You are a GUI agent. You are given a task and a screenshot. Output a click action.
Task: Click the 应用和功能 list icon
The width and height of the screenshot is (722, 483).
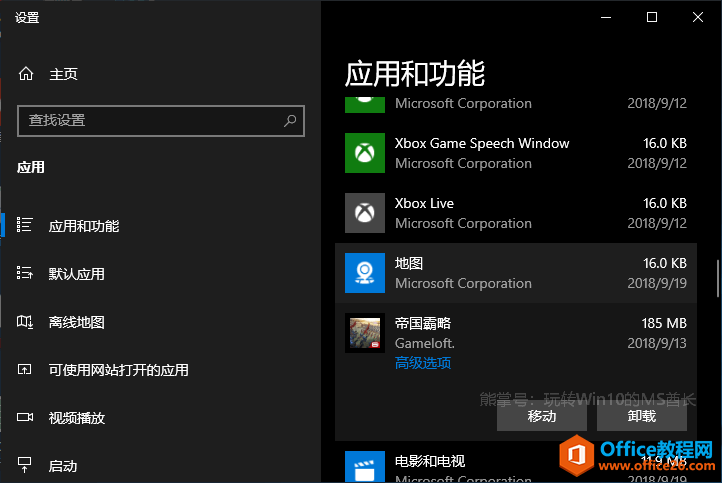pos(24,225)
